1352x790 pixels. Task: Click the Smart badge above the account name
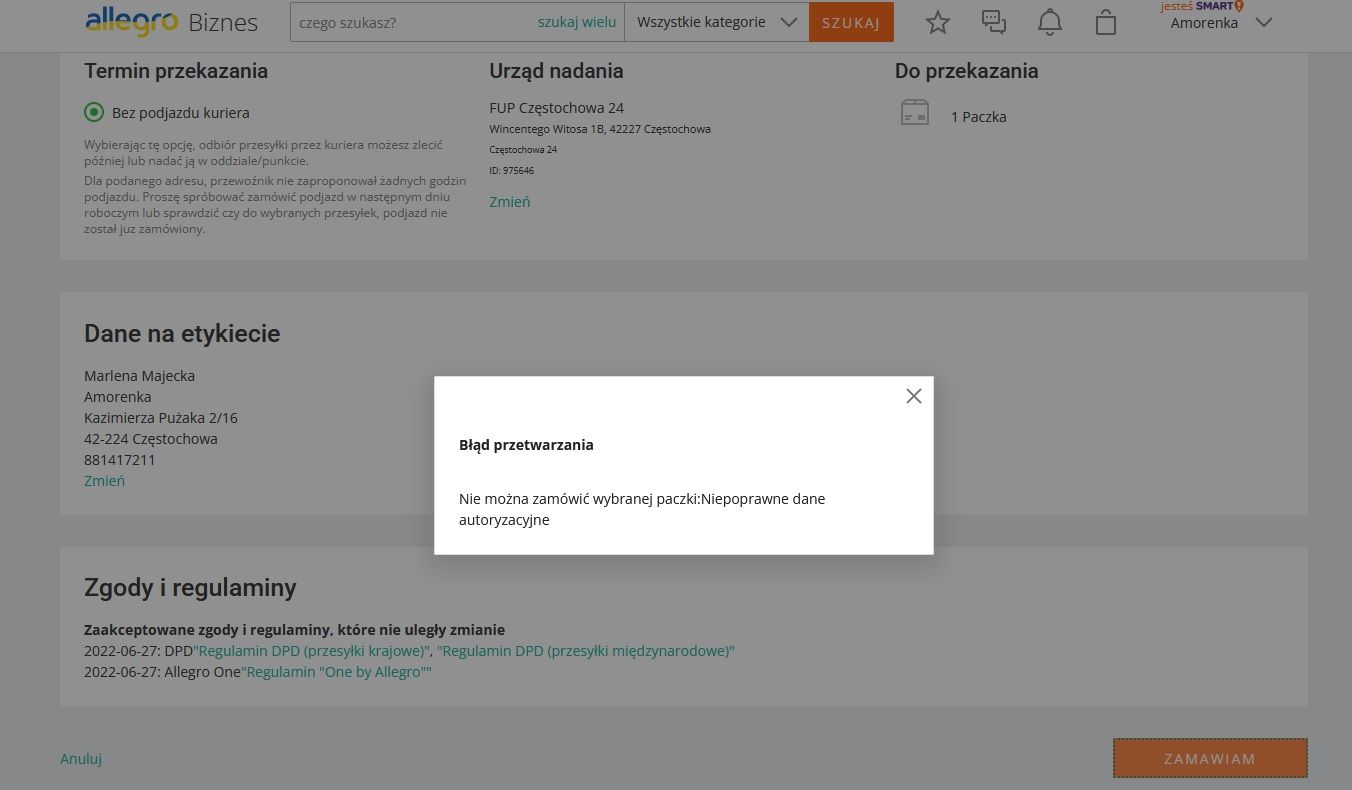point(1202,6)
